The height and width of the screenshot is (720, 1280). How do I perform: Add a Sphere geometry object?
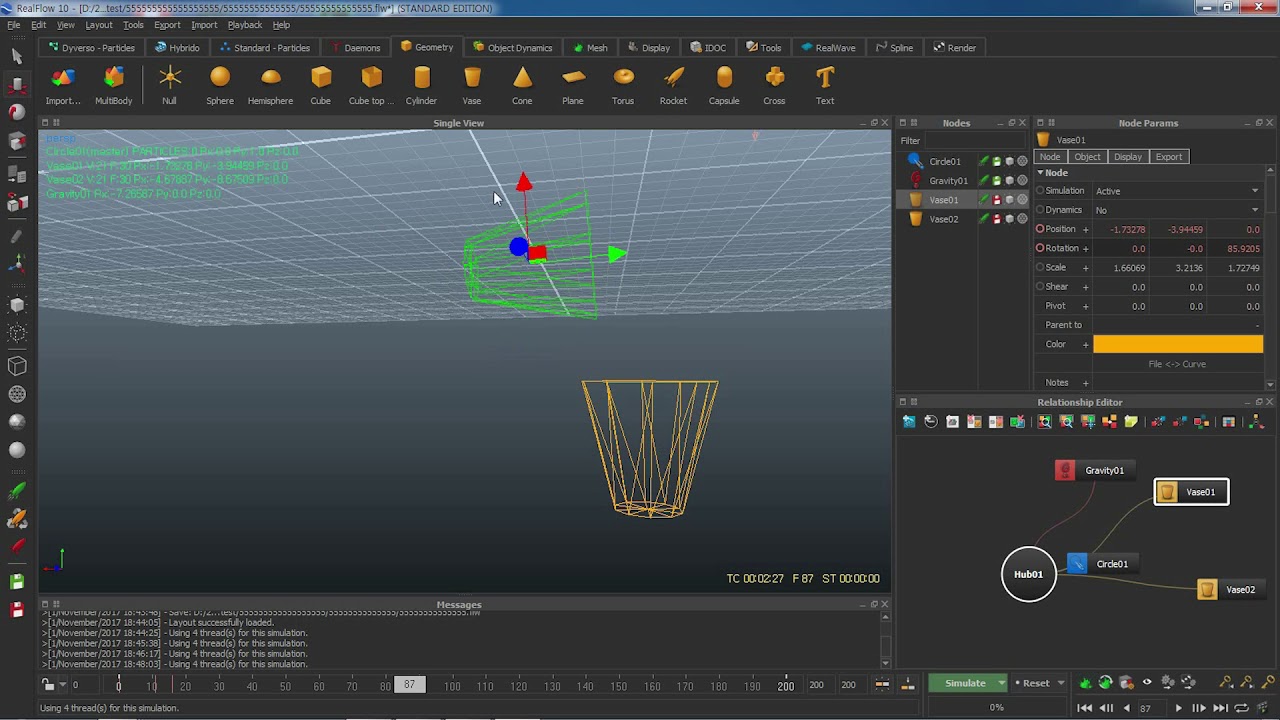pyautogui.click(x=220, y=85)
